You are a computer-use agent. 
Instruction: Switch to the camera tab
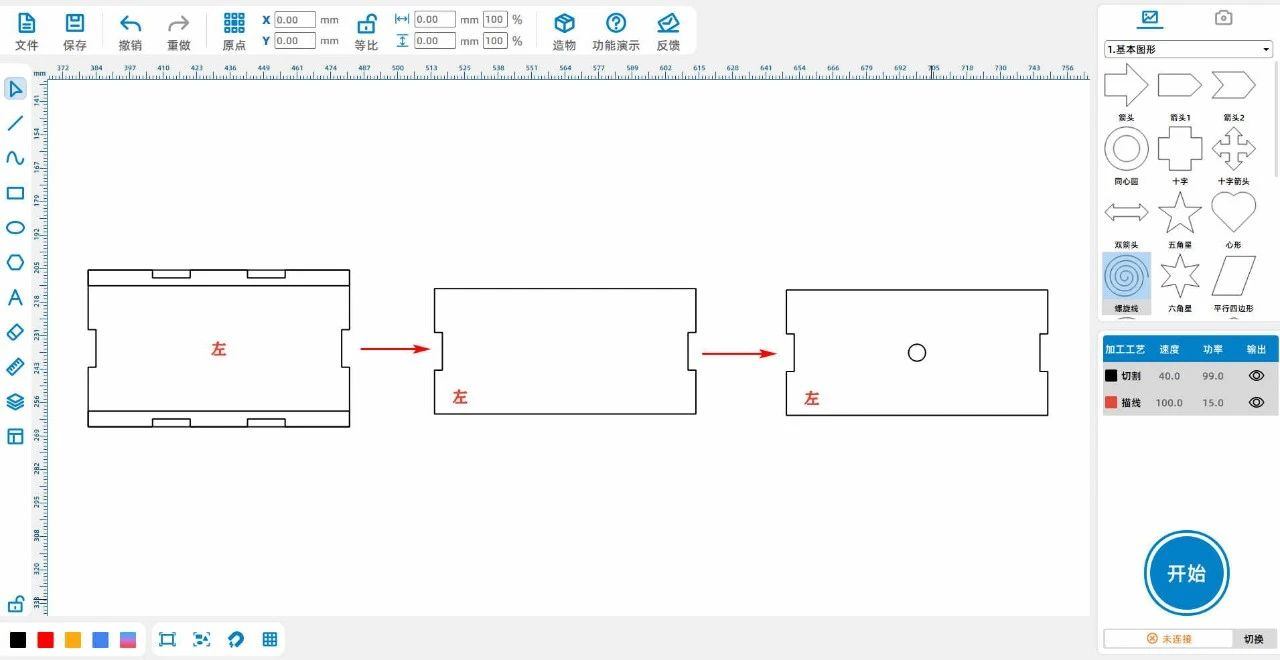[1223, 17]
